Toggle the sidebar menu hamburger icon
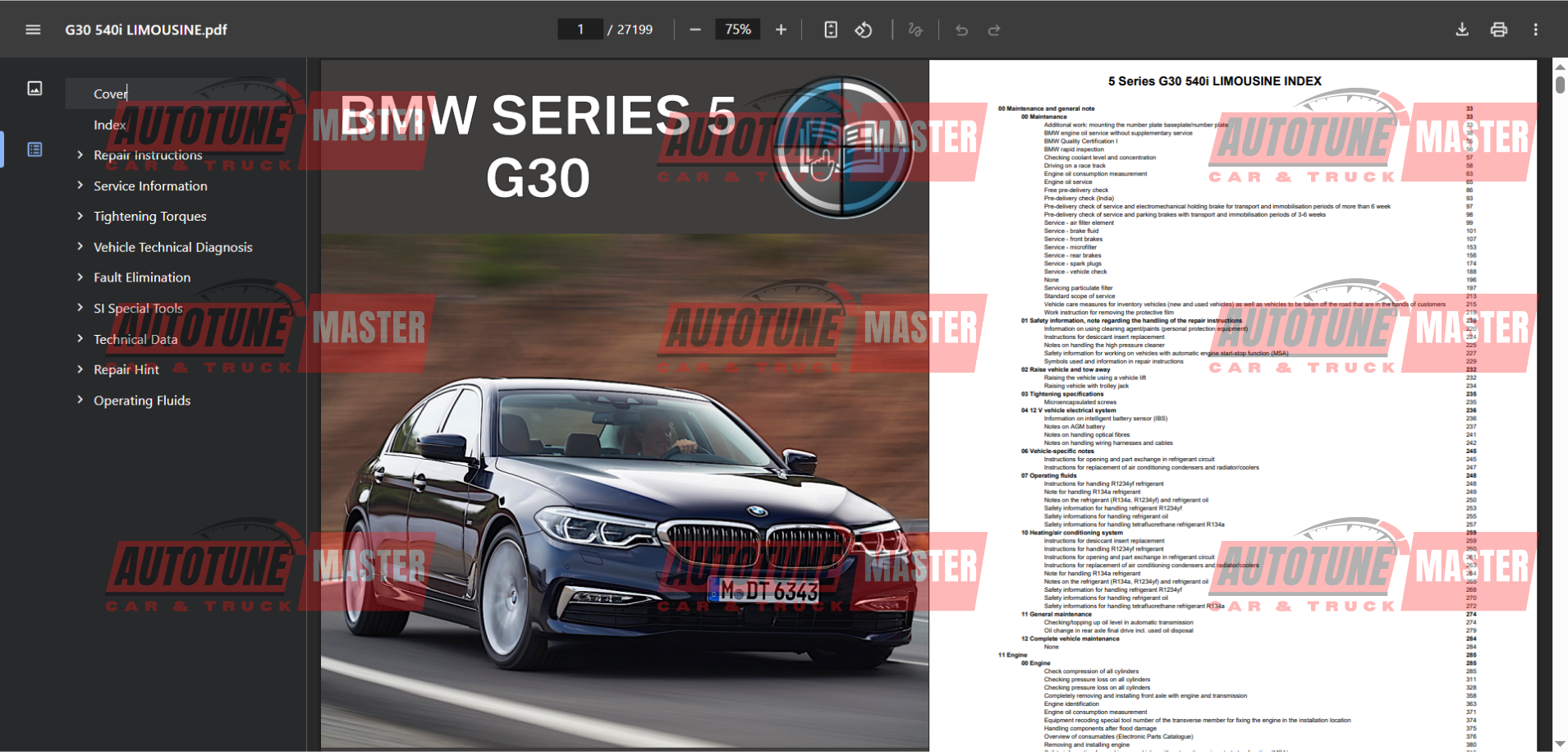This screenshot has width=1568, height=756. click(x=33, y=30)
